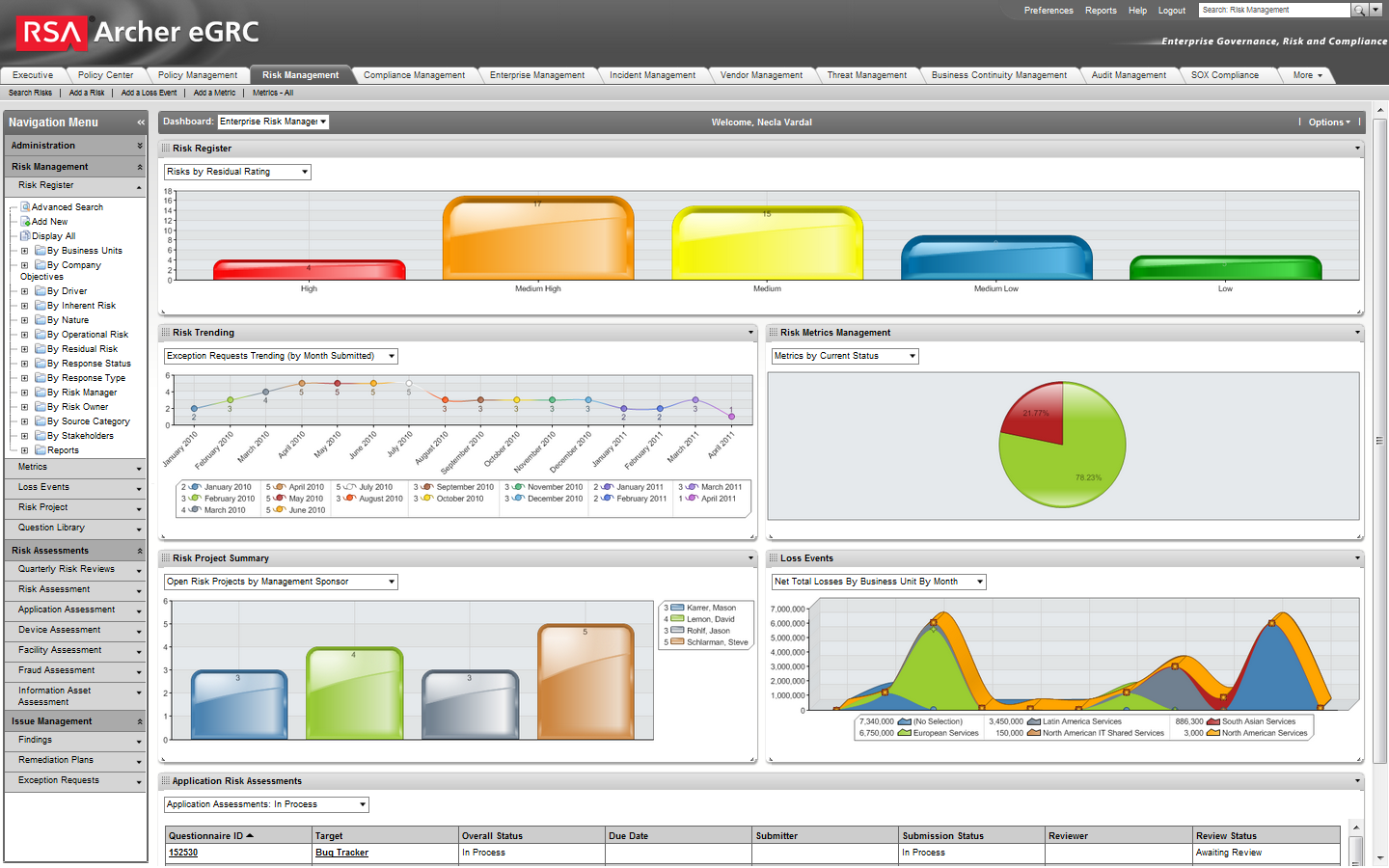Image resolution: width=1389 pixels, height=868 pixels.
Task: Open the Metrics by Current Status dropdown
Action: coord(845,356)
